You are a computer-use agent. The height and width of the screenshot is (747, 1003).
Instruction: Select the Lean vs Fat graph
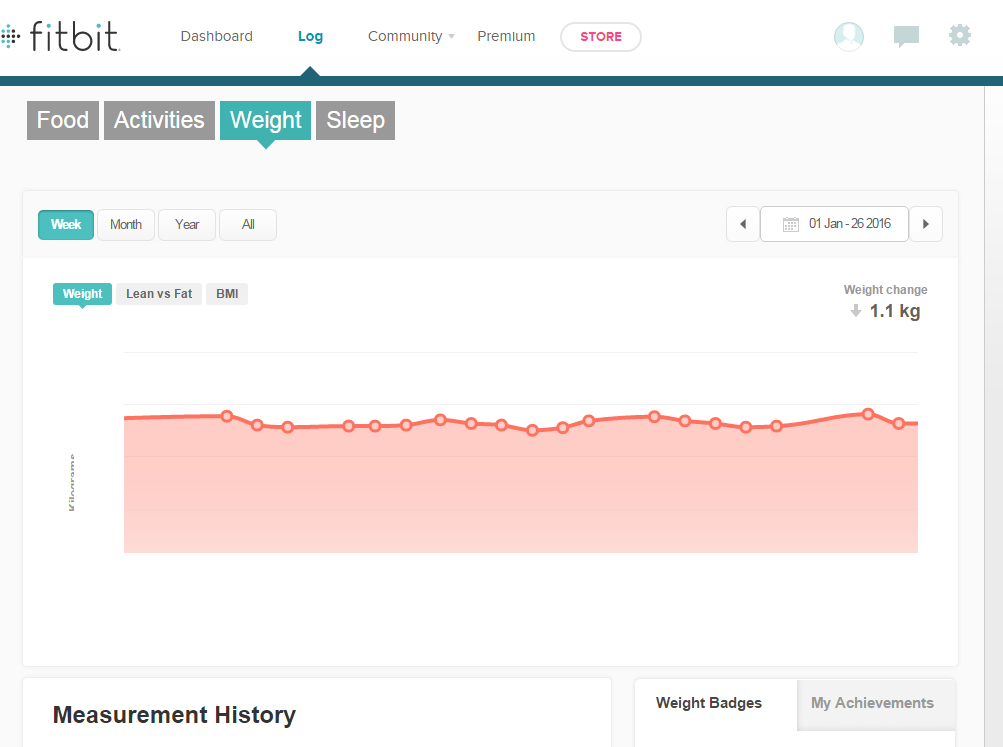(159, 294)
